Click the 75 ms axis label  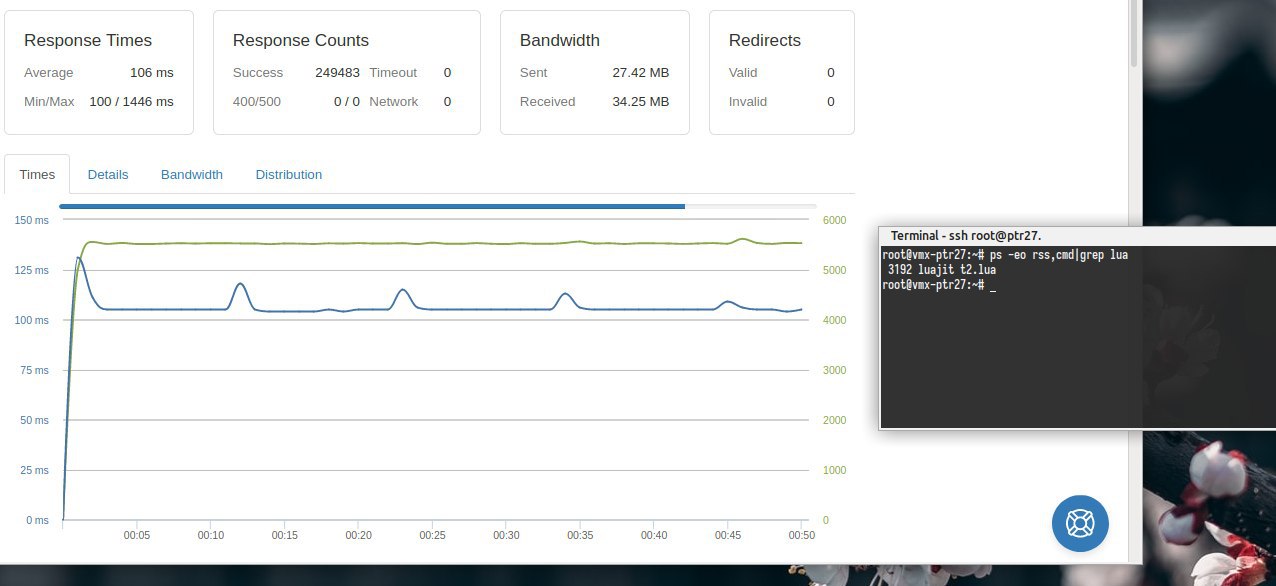35,371
